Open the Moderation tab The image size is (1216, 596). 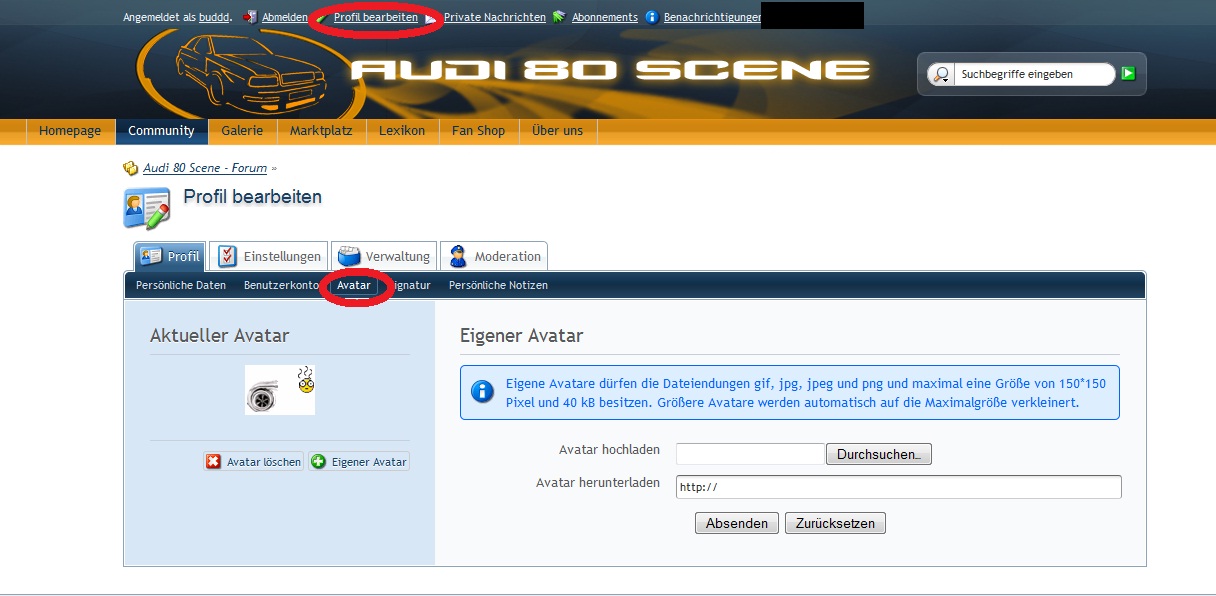coord(494,256)
